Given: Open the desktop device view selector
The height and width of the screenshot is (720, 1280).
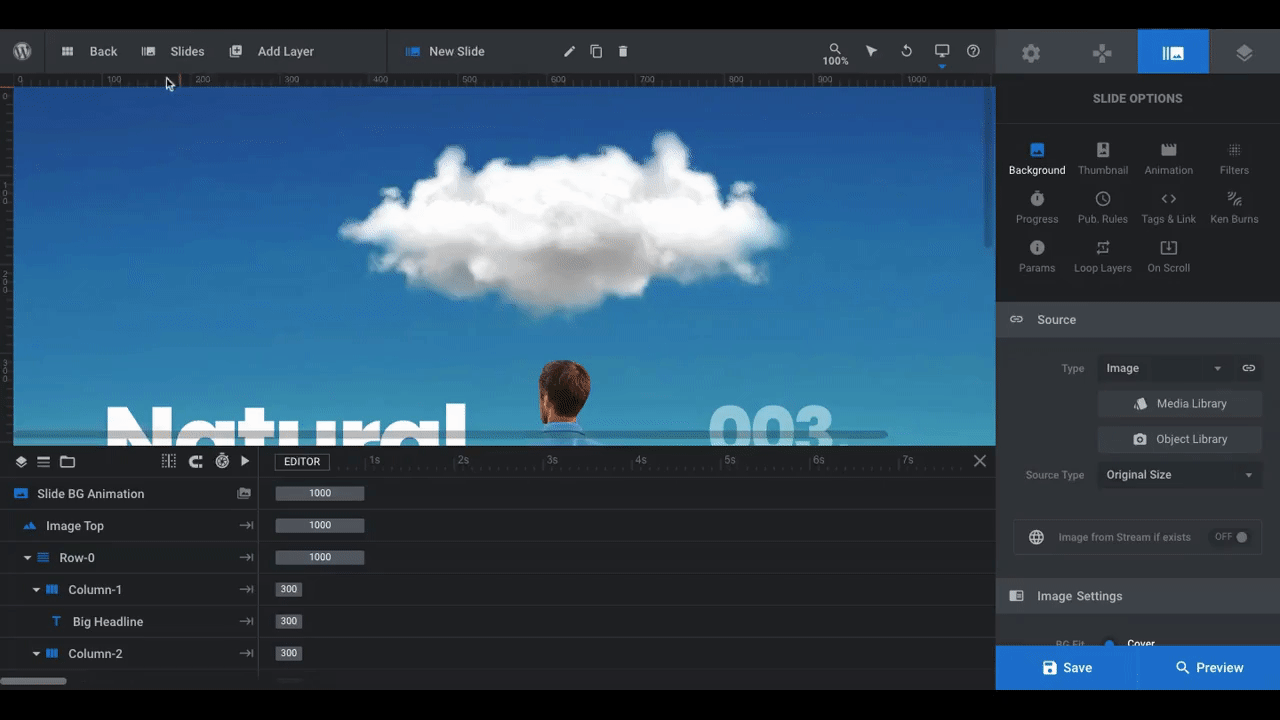Looking at the screenshot, I should [x=942, y=53].
